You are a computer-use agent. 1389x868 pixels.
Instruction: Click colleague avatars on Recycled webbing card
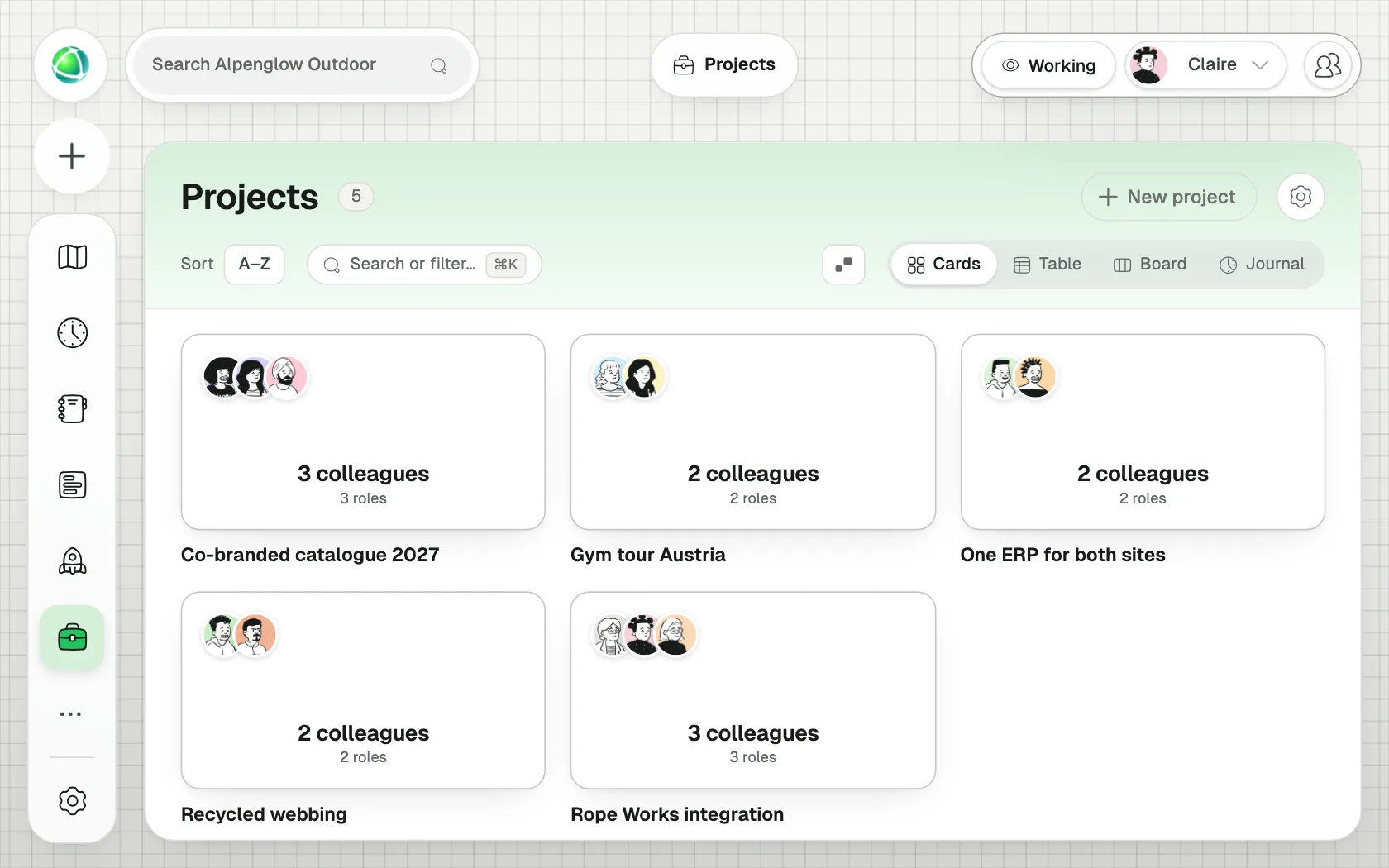point(239,636)
